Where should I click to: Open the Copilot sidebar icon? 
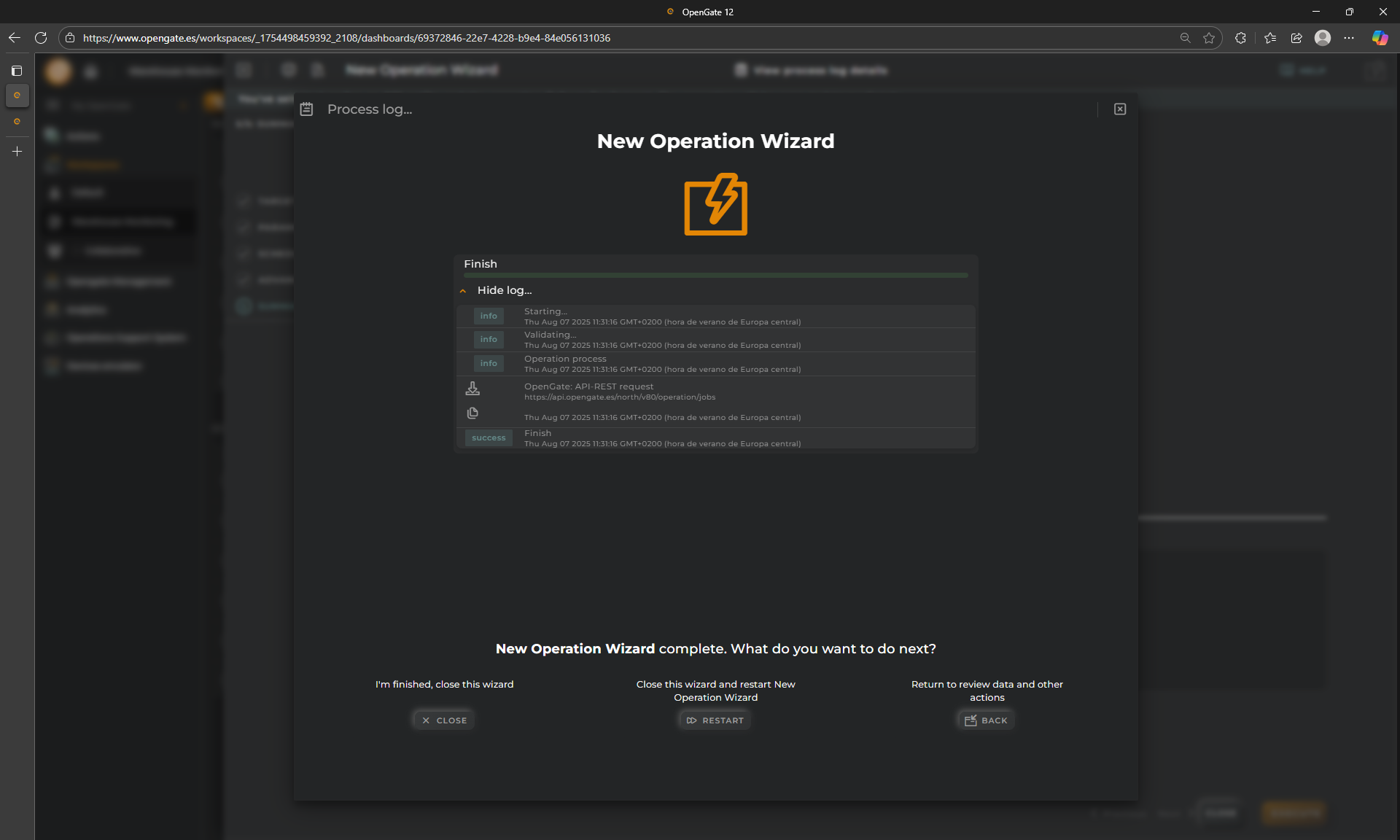click(1380, 38)
